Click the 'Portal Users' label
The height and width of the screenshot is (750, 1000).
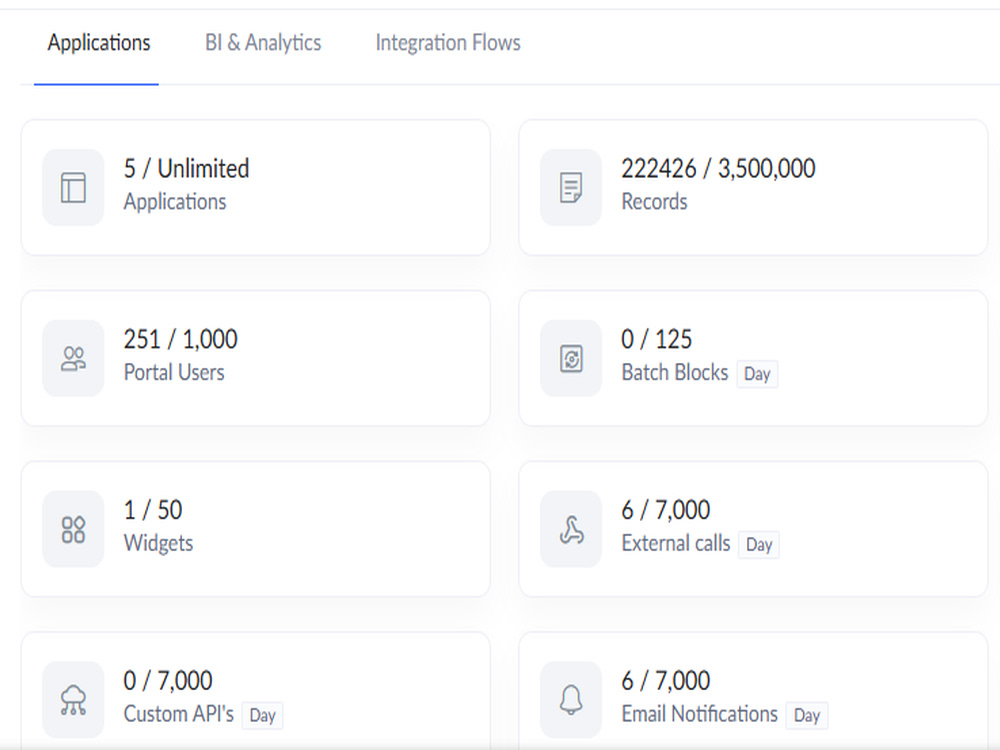pos(173,372)
